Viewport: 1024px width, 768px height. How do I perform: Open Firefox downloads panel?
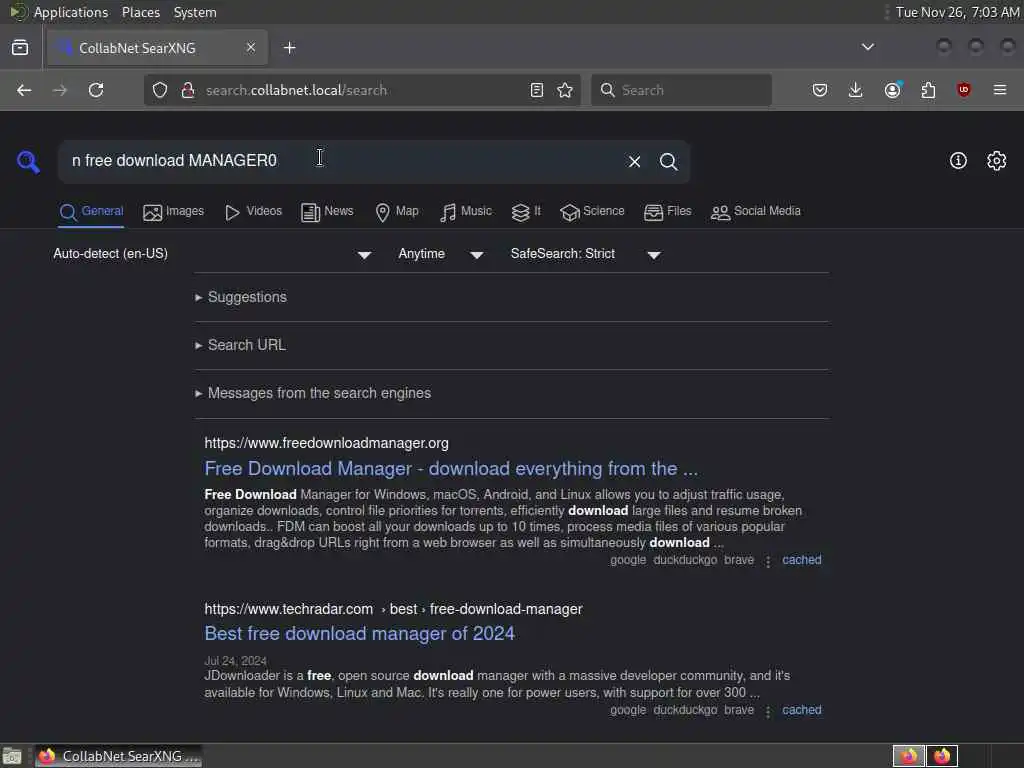856,90
